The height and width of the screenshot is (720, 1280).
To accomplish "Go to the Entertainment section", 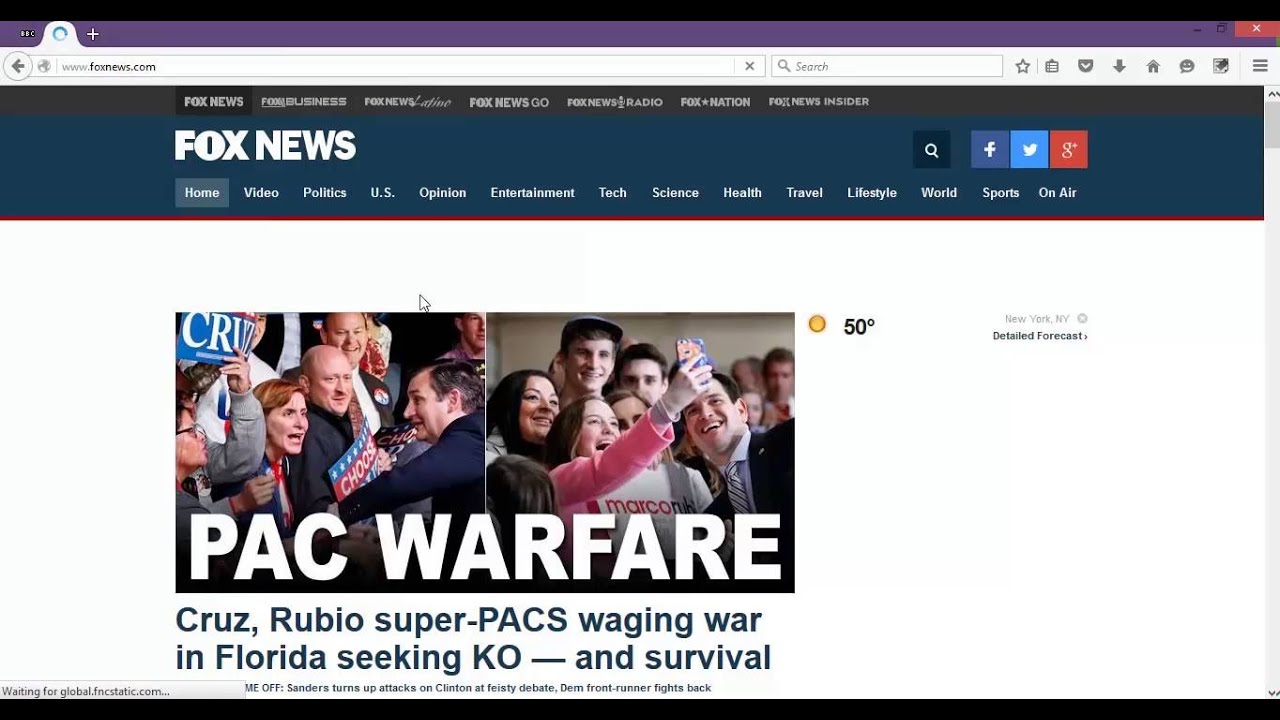I will pos(532,193).
